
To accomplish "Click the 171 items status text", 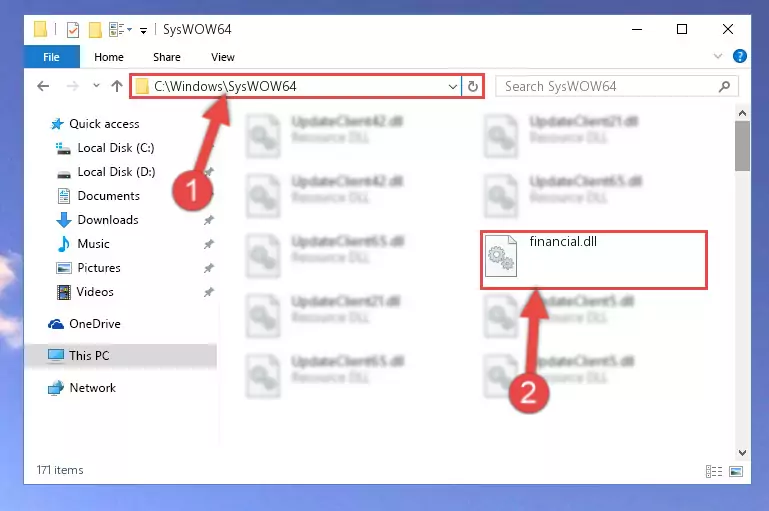I will point(60,470).
